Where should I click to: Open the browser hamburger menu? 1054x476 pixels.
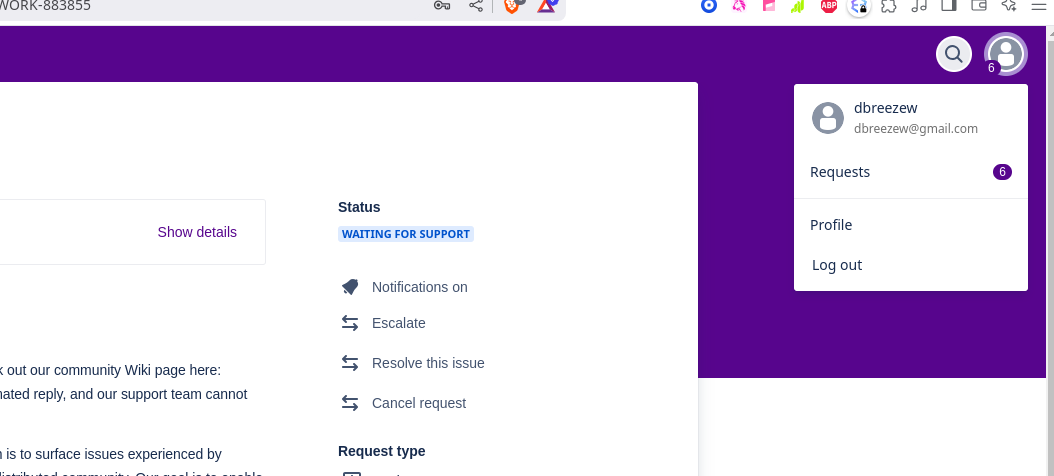coord(1039,6)
